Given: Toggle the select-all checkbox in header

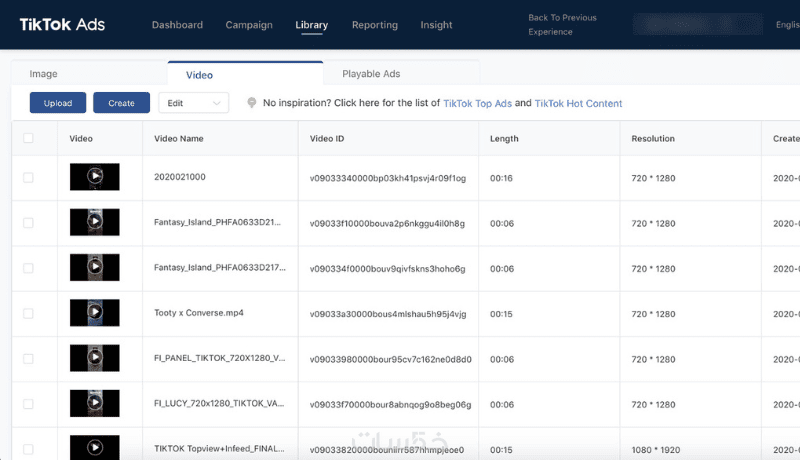Looking at the screenshot, I should pos(28,138).
